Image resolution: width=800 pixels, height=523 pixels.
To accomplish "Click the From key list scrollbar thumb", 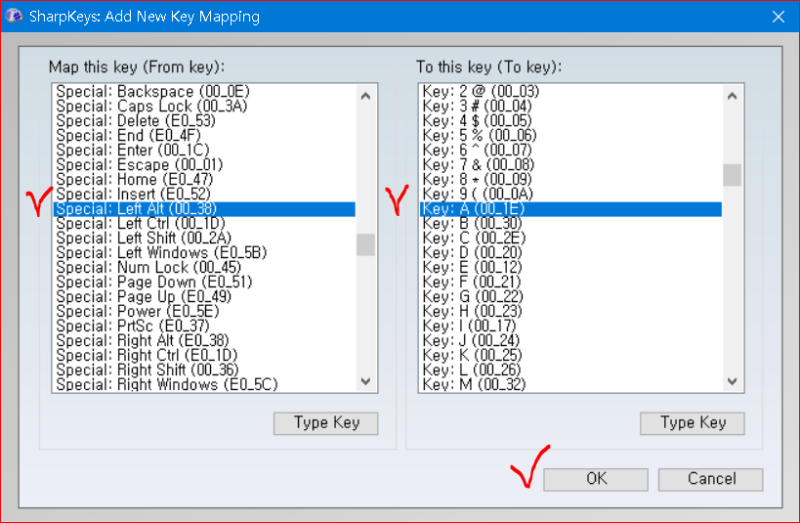I will (365, 245).
